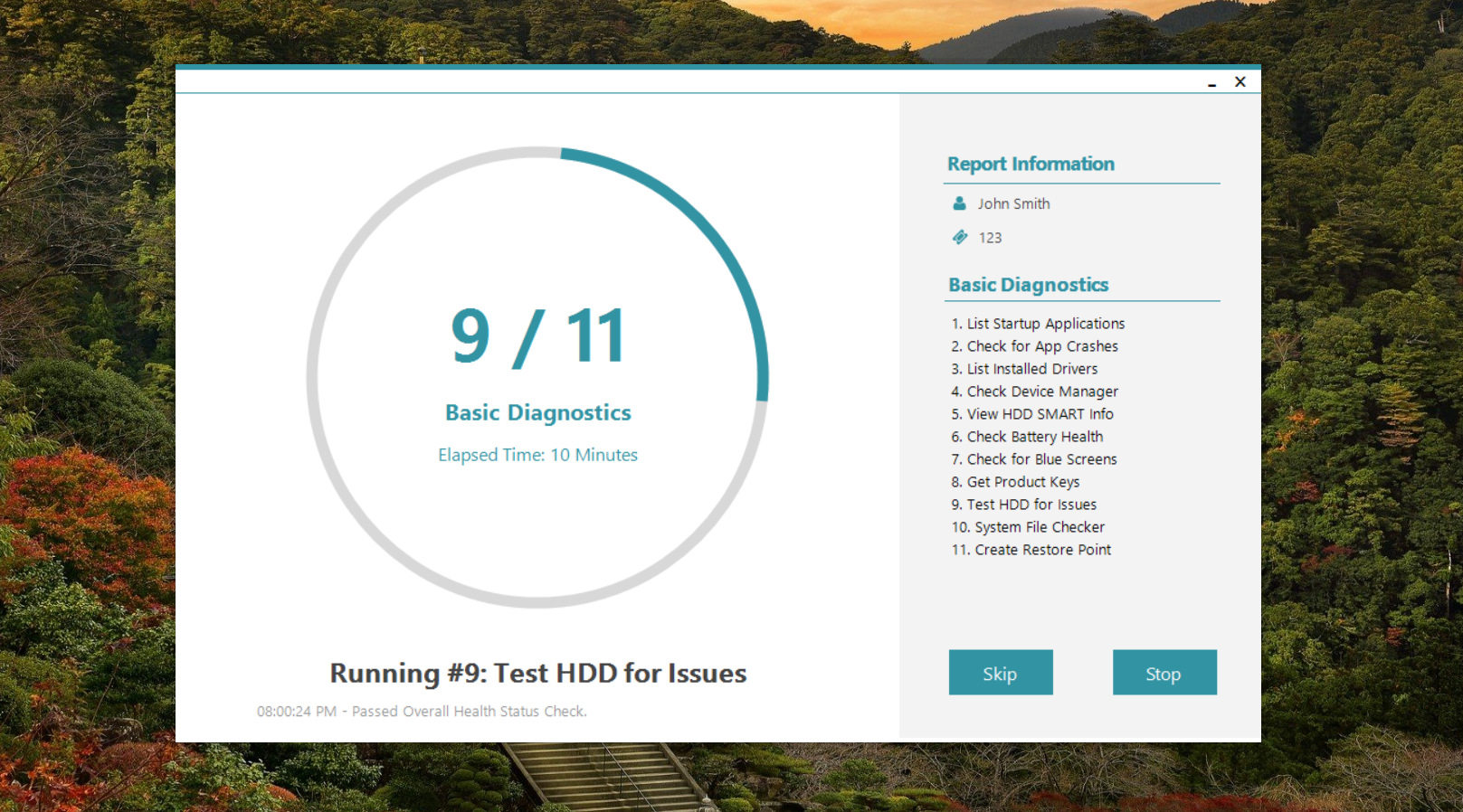1463x812 pixels.
Task: Click the Passed Overall Health Status log line
Action: 422,712
